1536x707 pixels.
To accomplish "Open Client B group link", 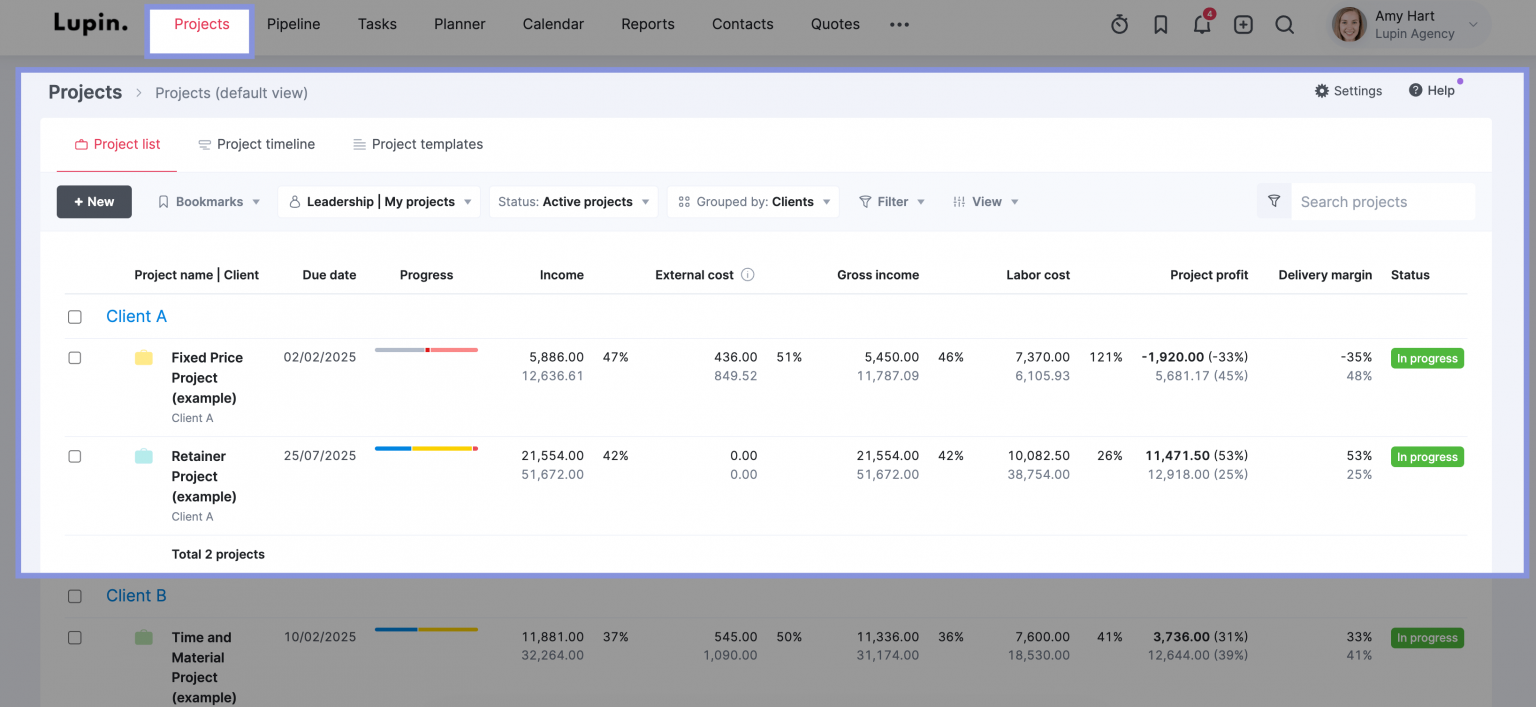I will (x=136, y=595).
